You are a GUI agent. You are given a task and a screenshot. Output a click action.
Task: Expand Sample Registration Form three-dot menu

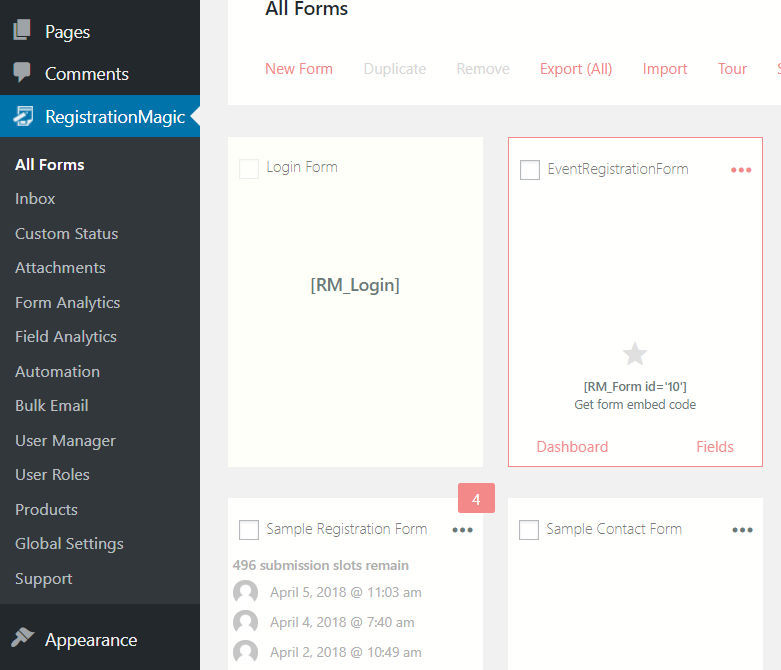click(x=462, y=530)
